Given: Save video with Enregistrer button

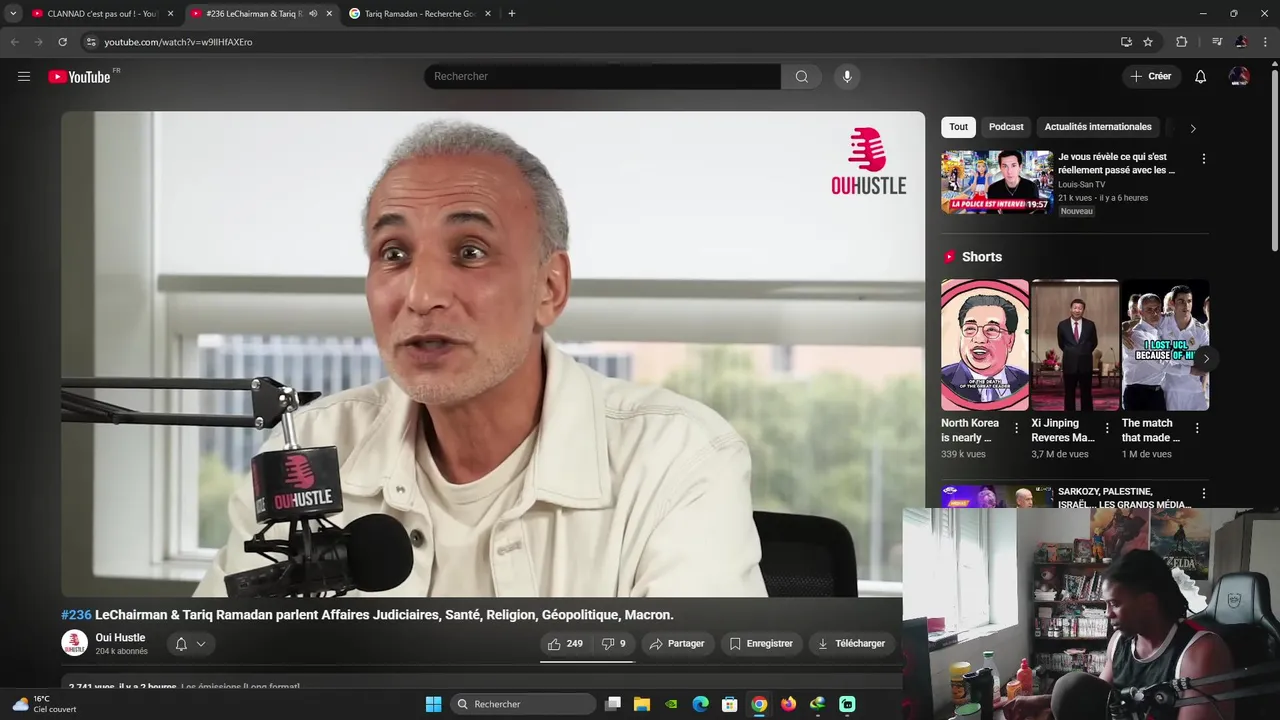Looking at the screenshot, I should coord(761,643).
